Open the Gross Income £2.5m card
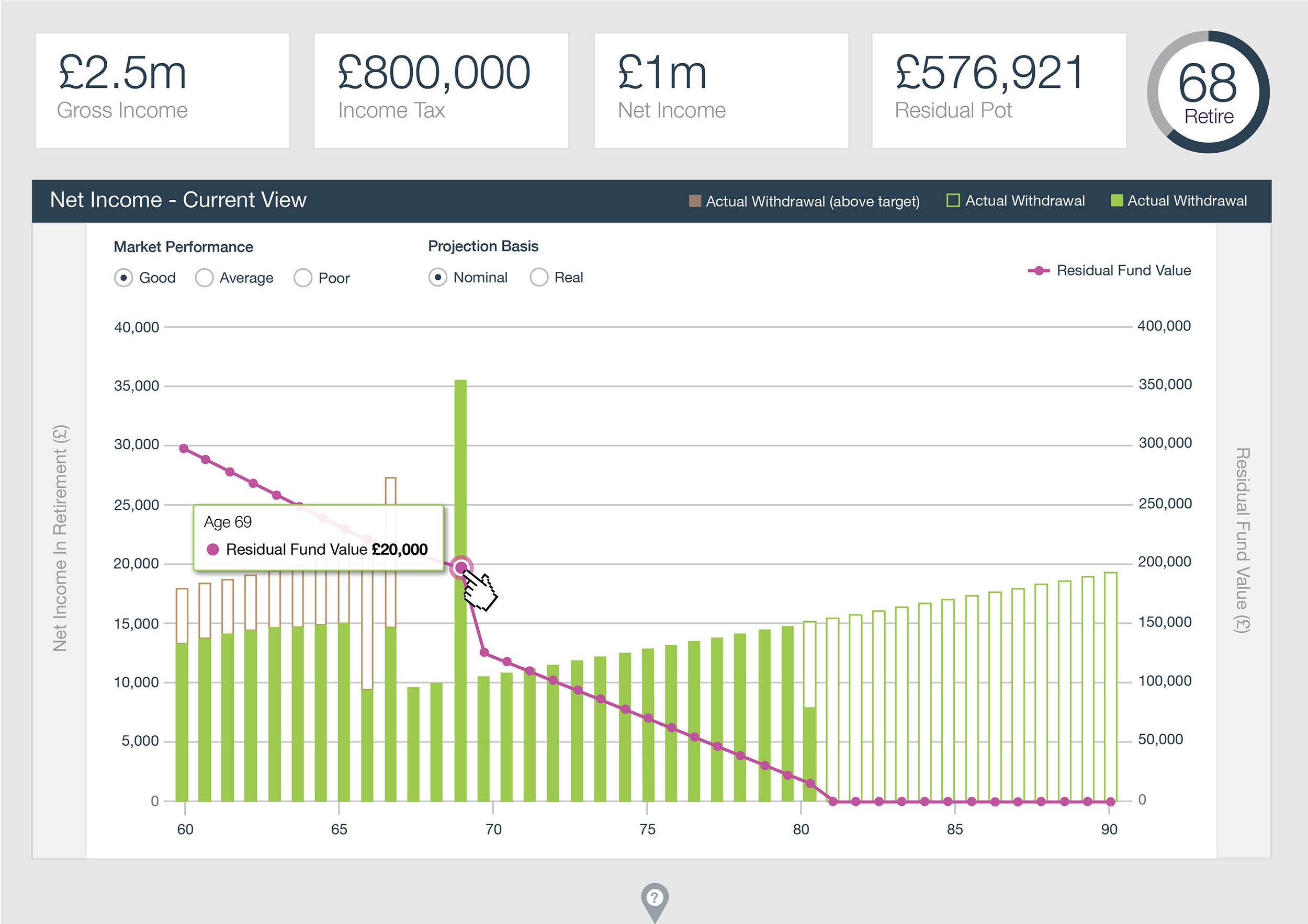Viewport: 1308px width, 924px height. pos(162,90)
